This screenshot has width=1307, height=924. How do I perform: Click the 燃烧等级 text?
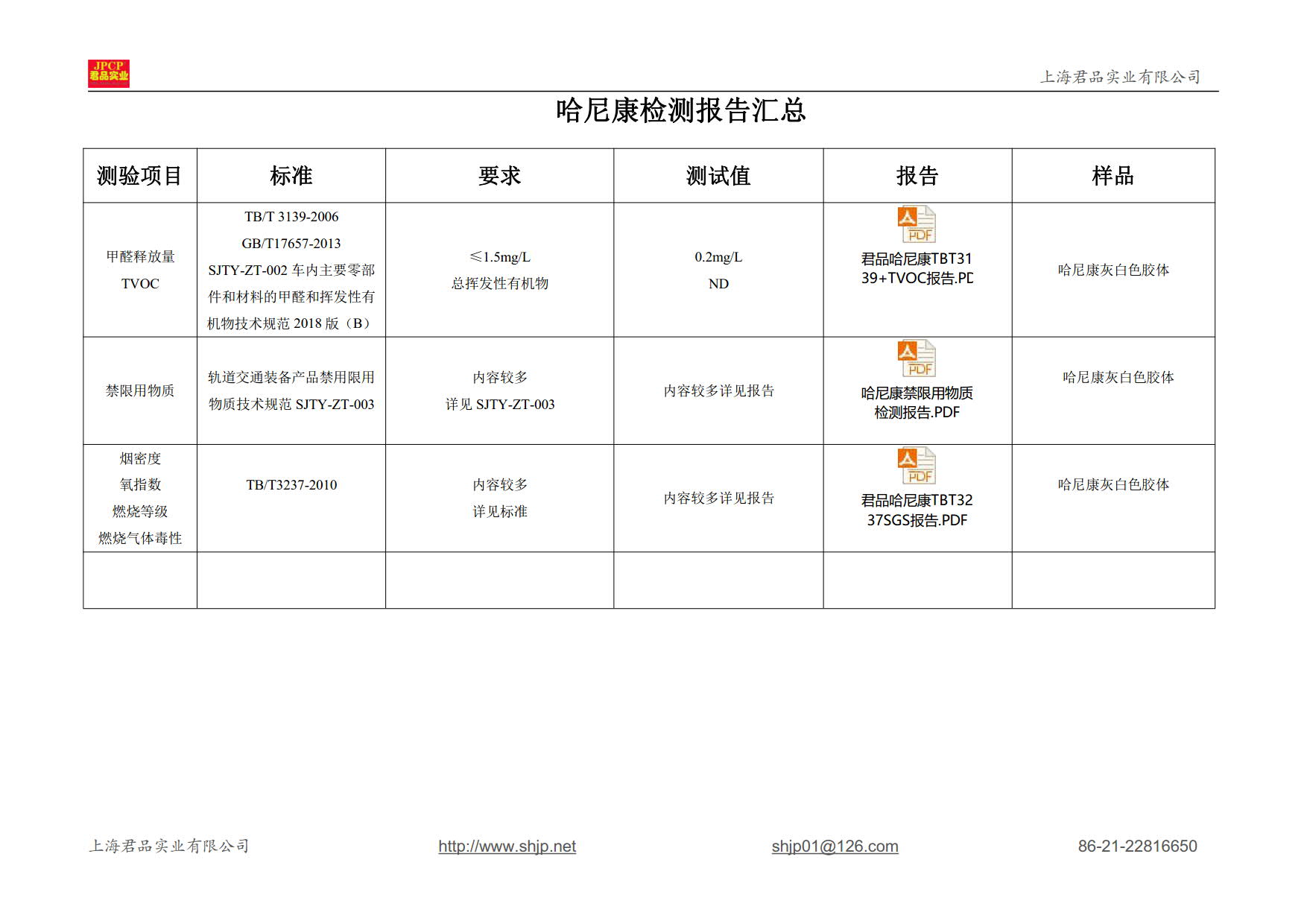(140, 511)
